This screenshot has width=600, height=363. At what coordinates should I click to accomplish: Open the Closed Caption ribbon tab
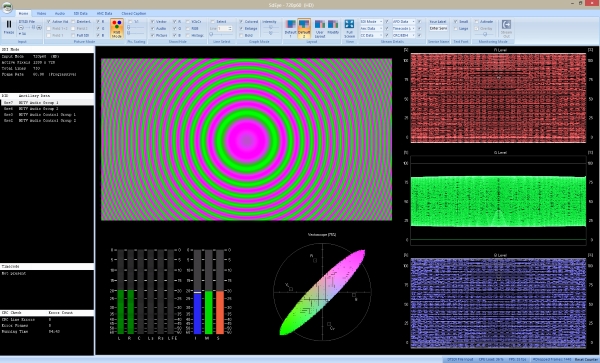coord(134,13)
